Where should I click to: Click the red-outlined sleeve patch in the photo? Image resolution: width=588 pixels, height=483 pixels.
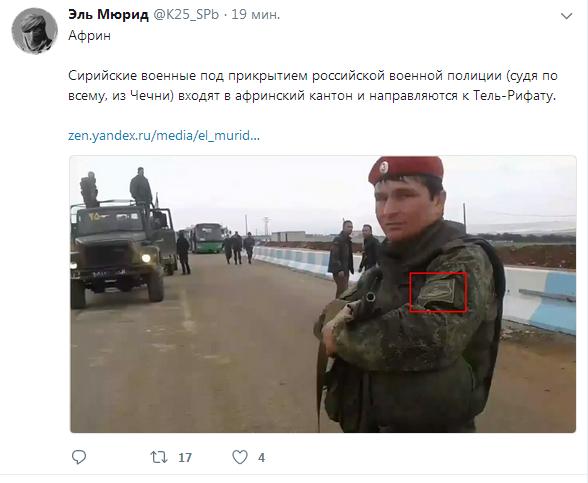[x=438, y=292]
